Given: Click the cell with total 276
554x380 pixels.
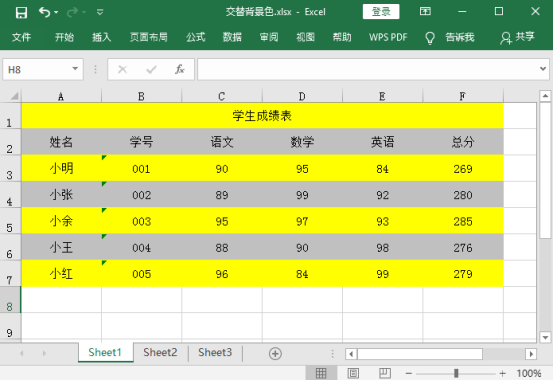Looking at the screenshot, I should tap(463, 248).
